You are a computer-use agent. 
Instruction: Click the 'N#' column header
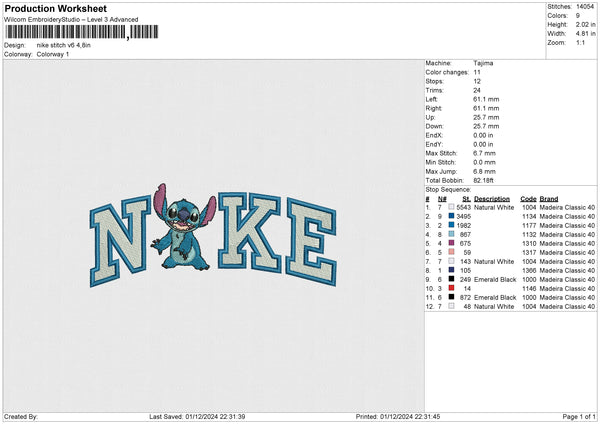442,199
